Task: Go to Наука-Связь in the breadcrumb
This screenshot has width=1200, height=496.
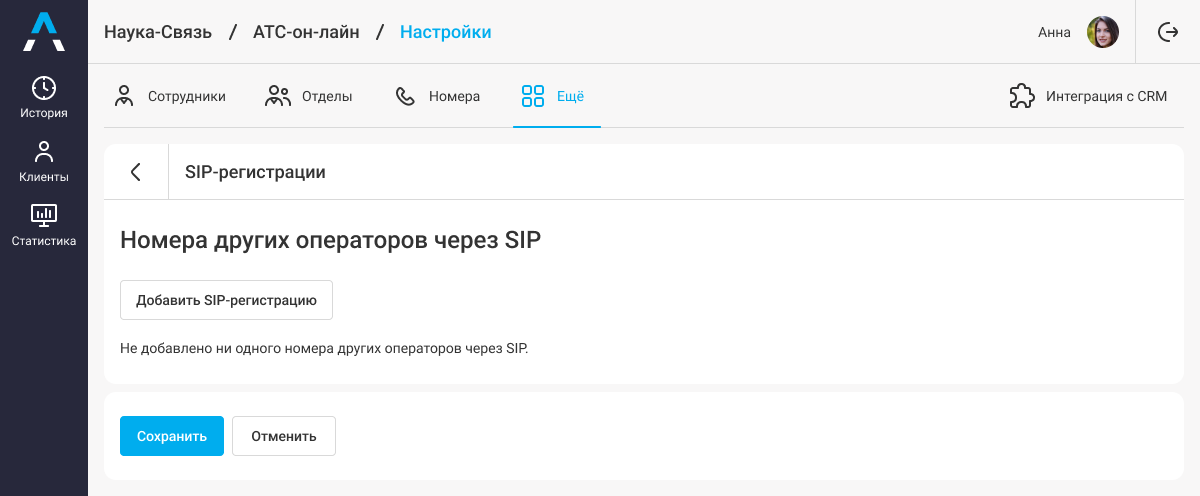Action: coord(158,32)
